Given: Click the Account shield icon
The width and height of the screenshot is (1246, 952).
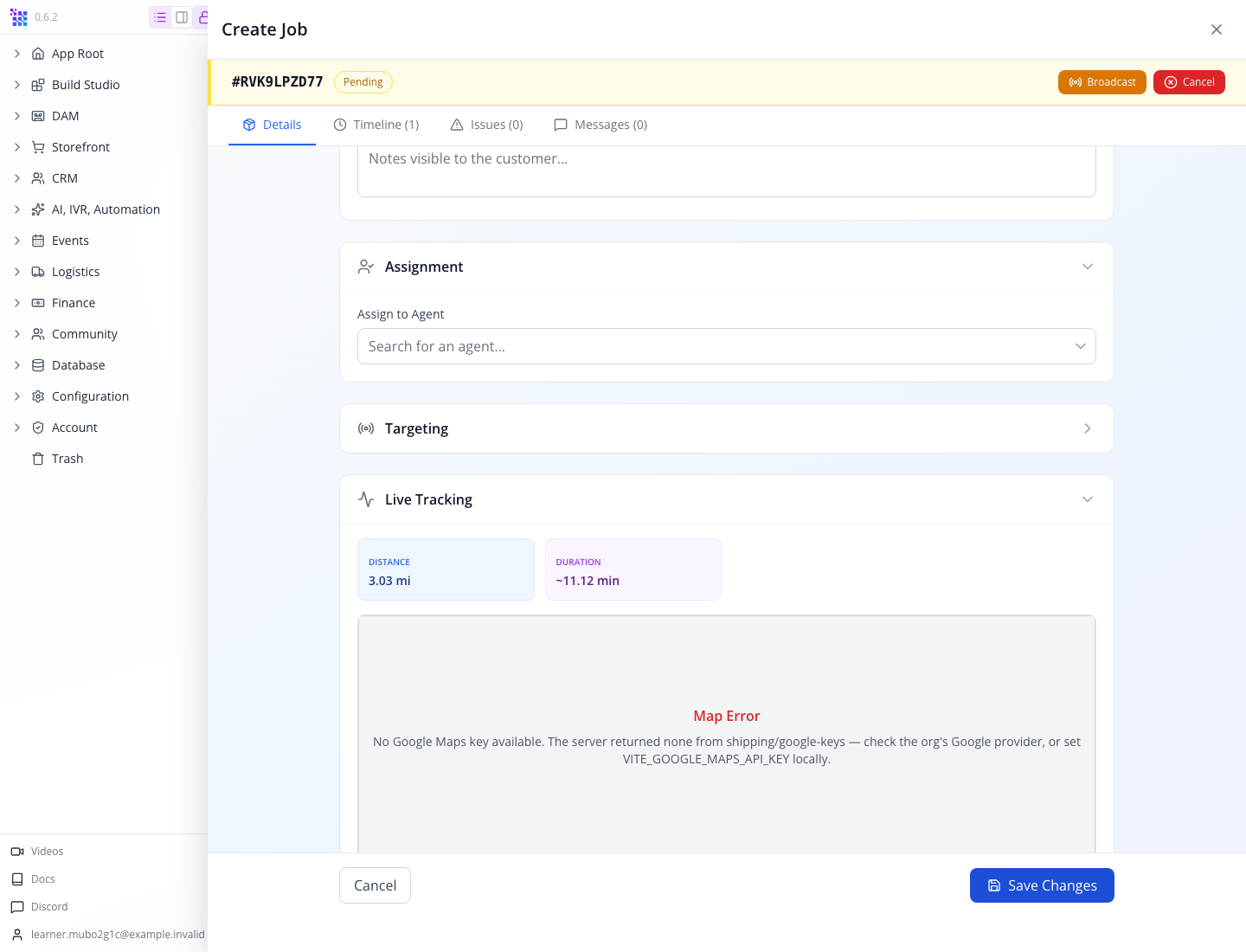Looking at the screenshot, I should pos(38,428).
